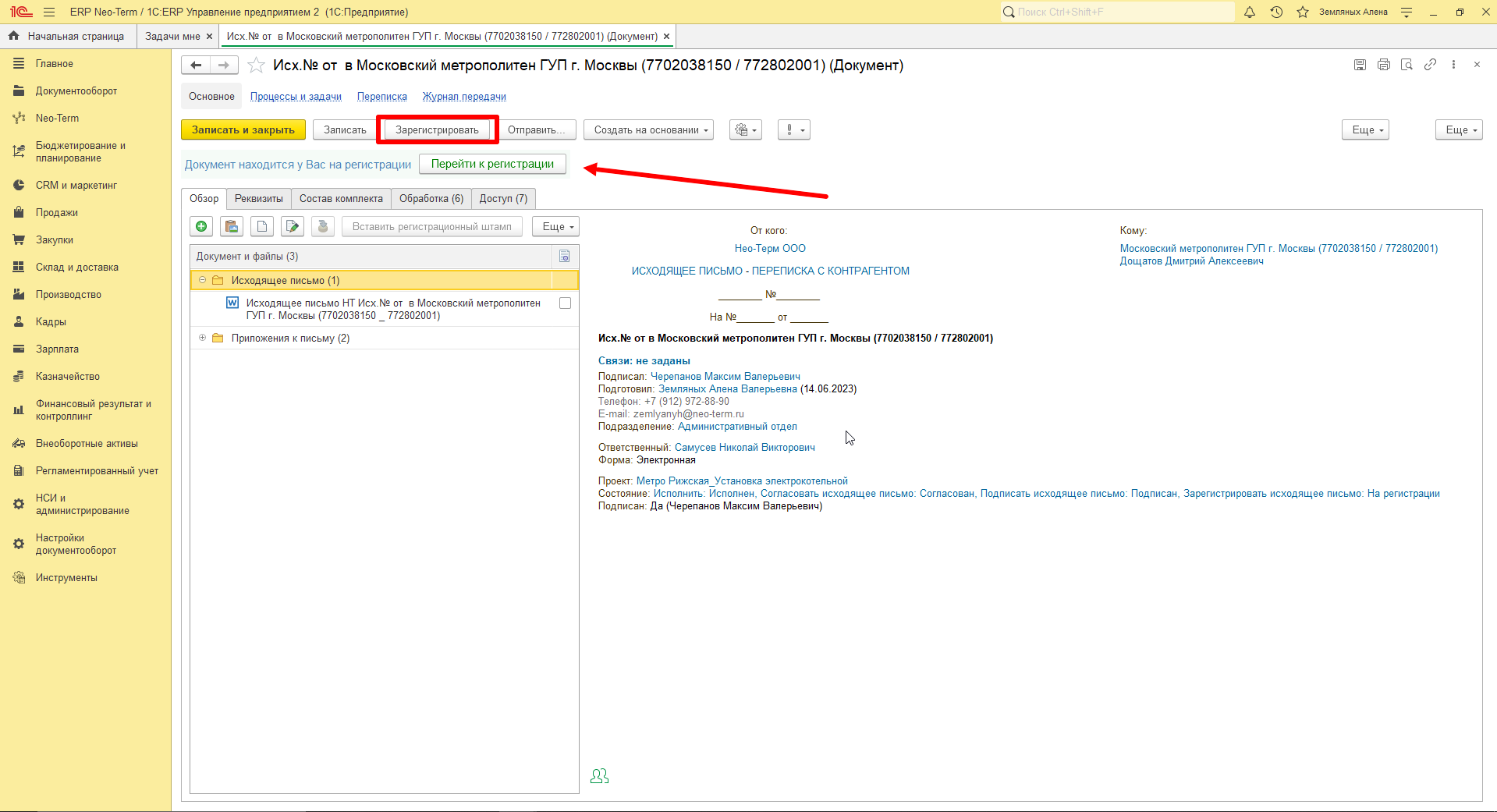Click the participants icon below the overview

[x=600, y=776]
